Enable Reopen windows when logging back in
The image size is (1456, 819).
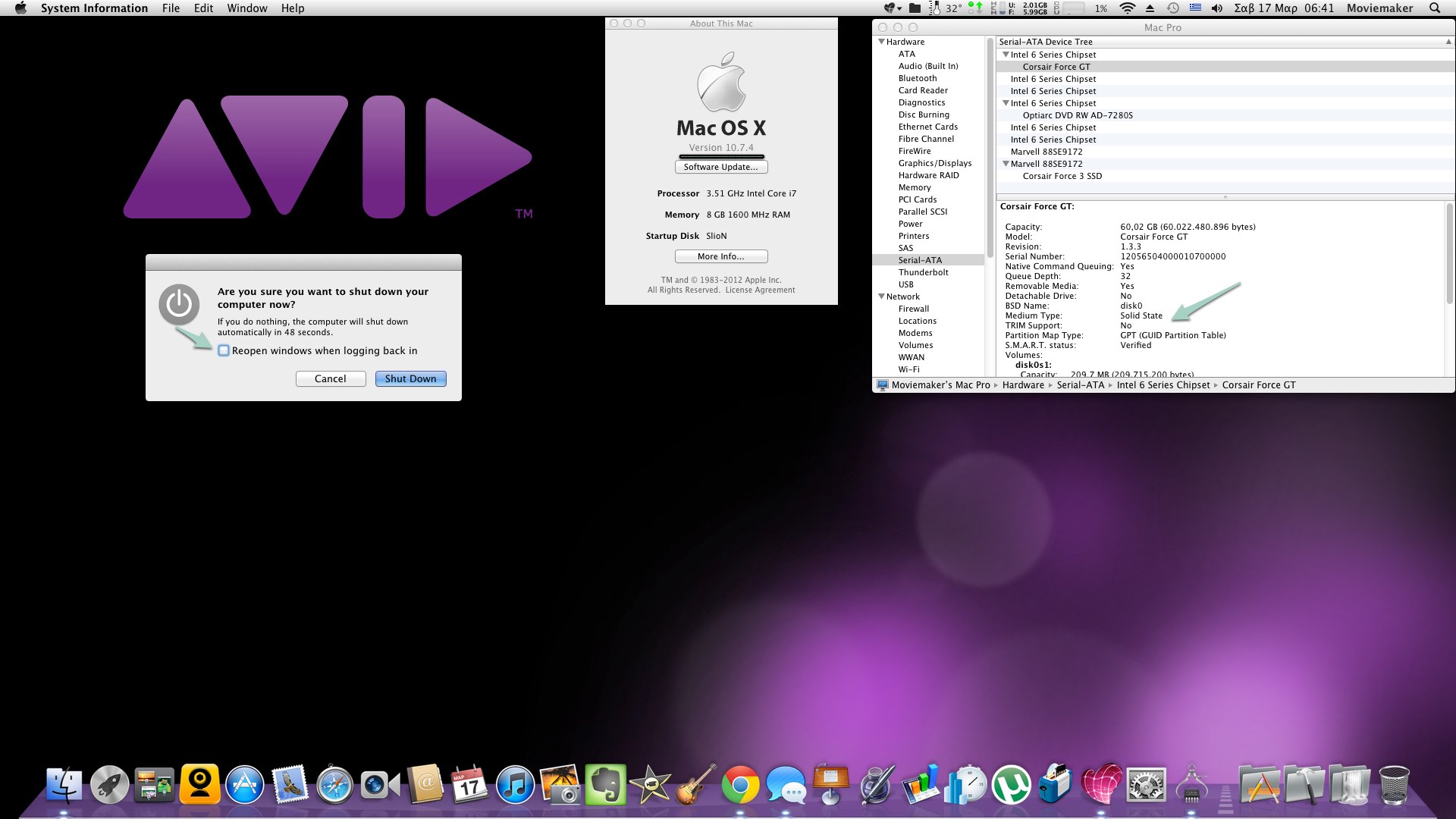tap(224, 350)
